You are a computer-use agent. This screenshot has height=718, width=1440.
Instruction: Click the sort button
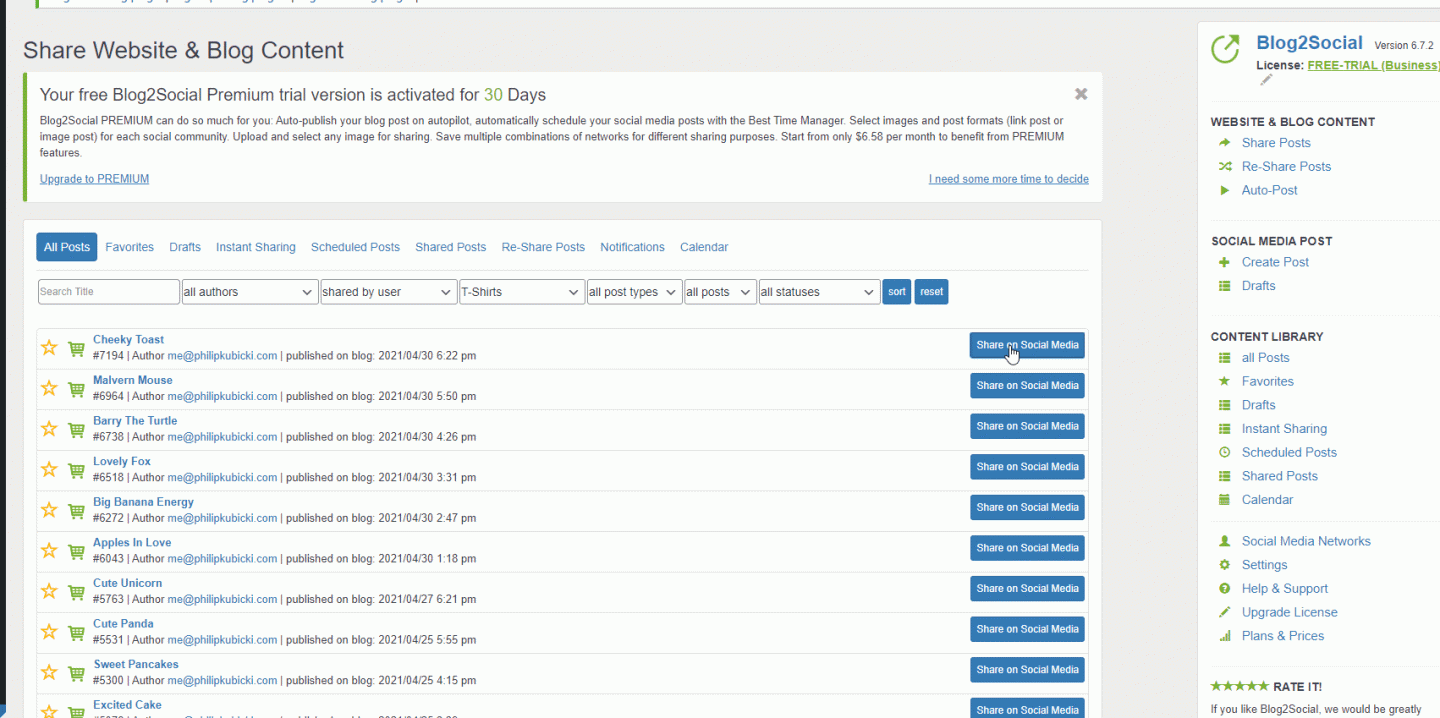click(897, 292)
